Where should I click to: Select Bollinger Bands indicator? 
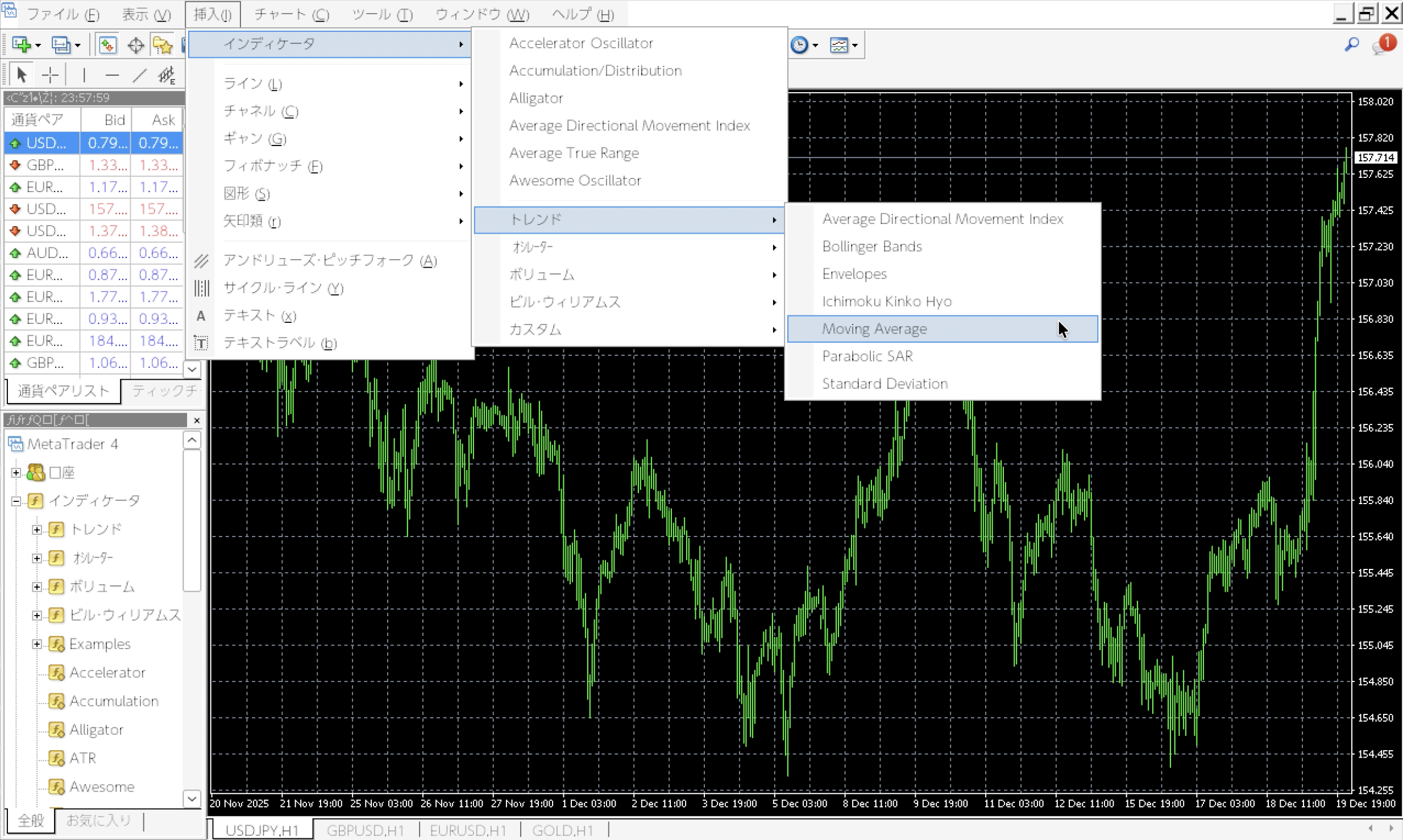(x=871, y=246)
